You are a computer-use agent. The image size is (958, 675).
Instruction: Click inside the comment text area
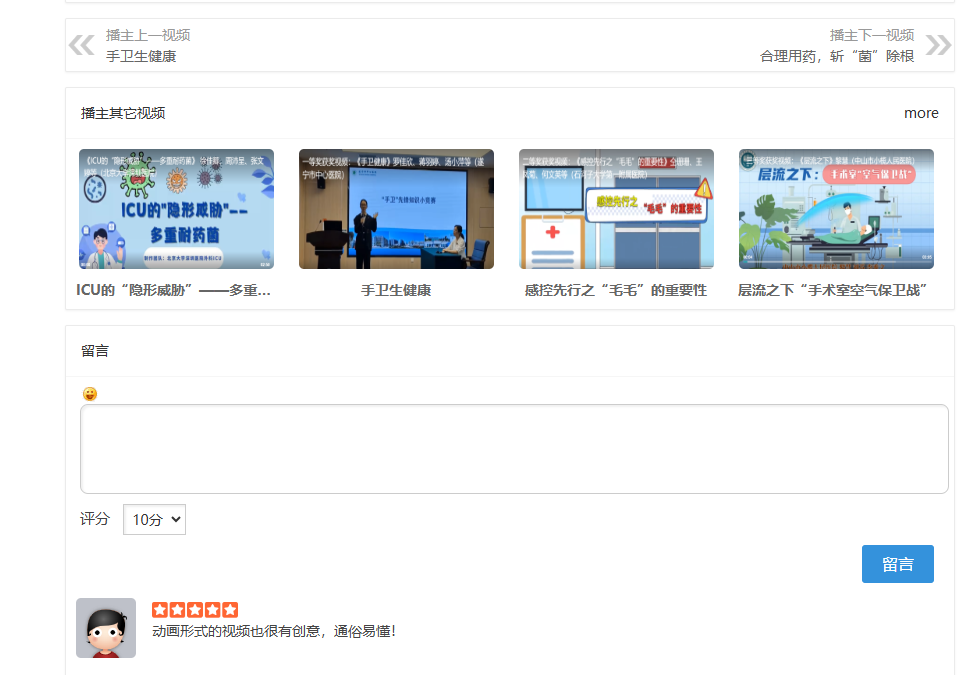(514, 449)
